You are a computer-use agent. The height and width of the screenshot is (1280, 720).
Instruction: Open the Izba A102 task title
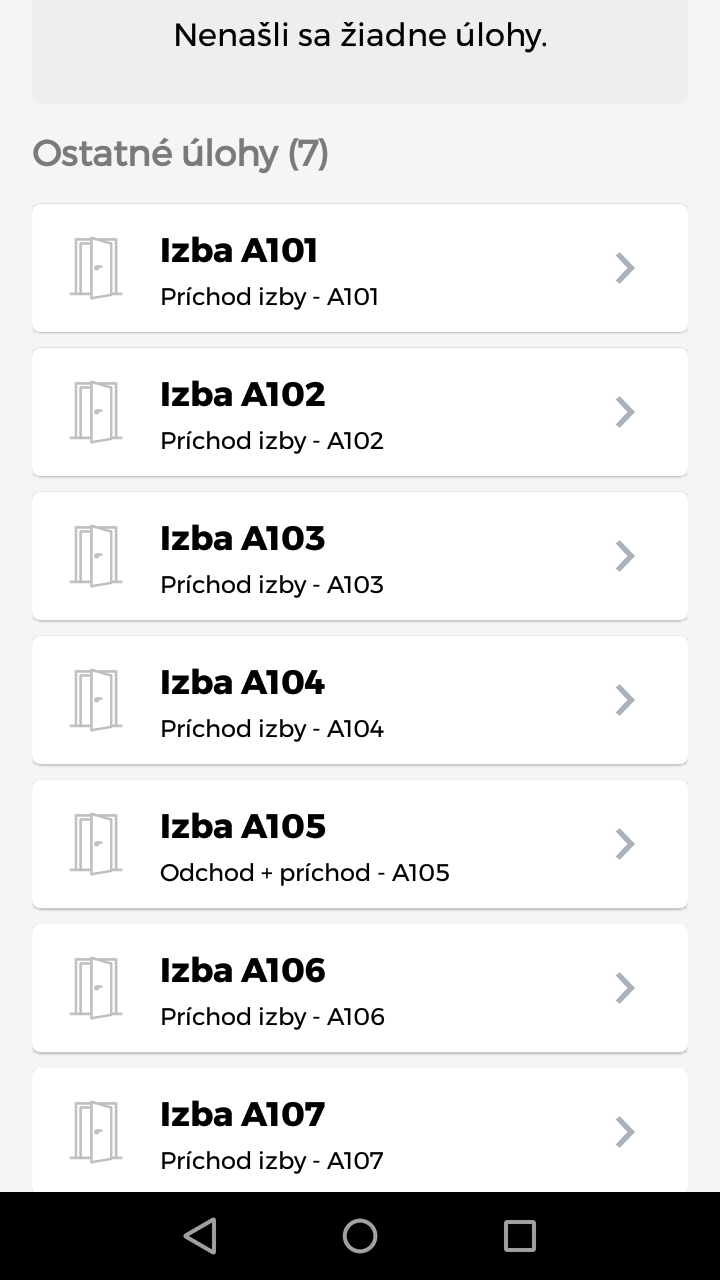point(243,394)
